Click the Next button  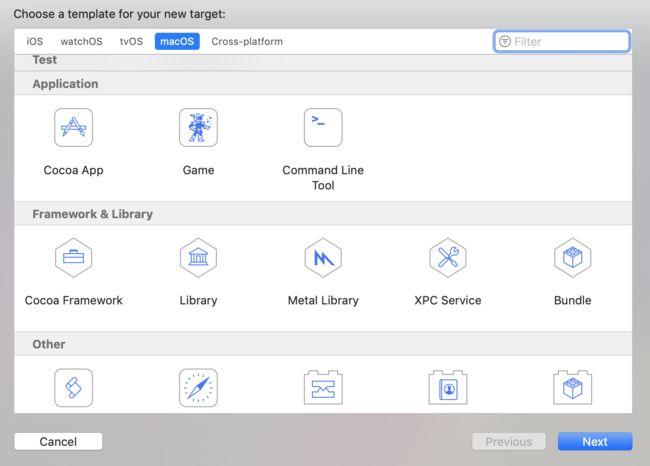(595, 442)
